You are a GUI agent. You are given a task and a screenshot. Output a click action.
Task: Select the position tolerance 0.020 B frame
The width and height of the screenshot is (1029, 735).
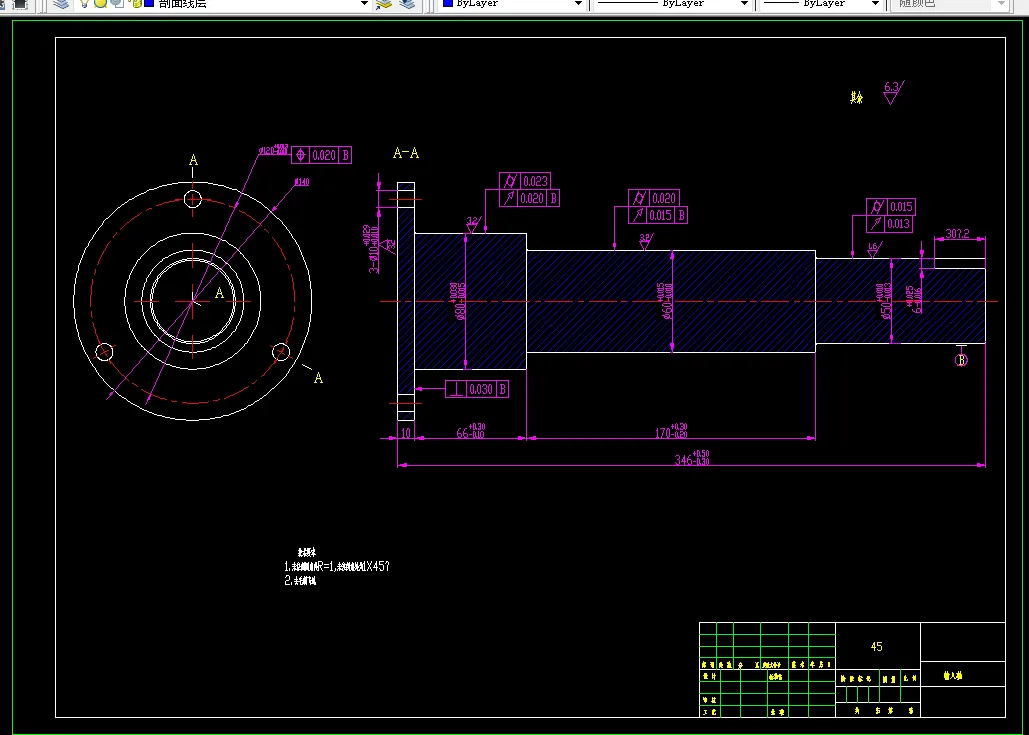pyautogui.click(x=322, y=155)
